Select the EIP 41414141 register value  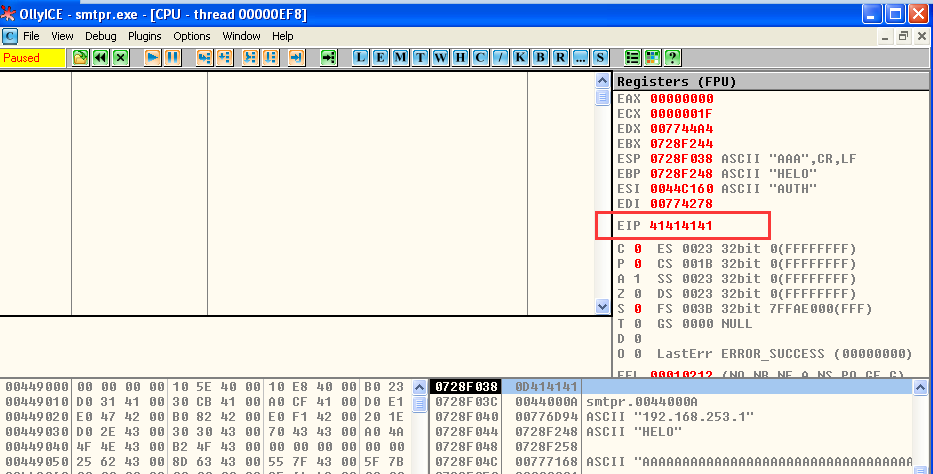pos(681,225)
